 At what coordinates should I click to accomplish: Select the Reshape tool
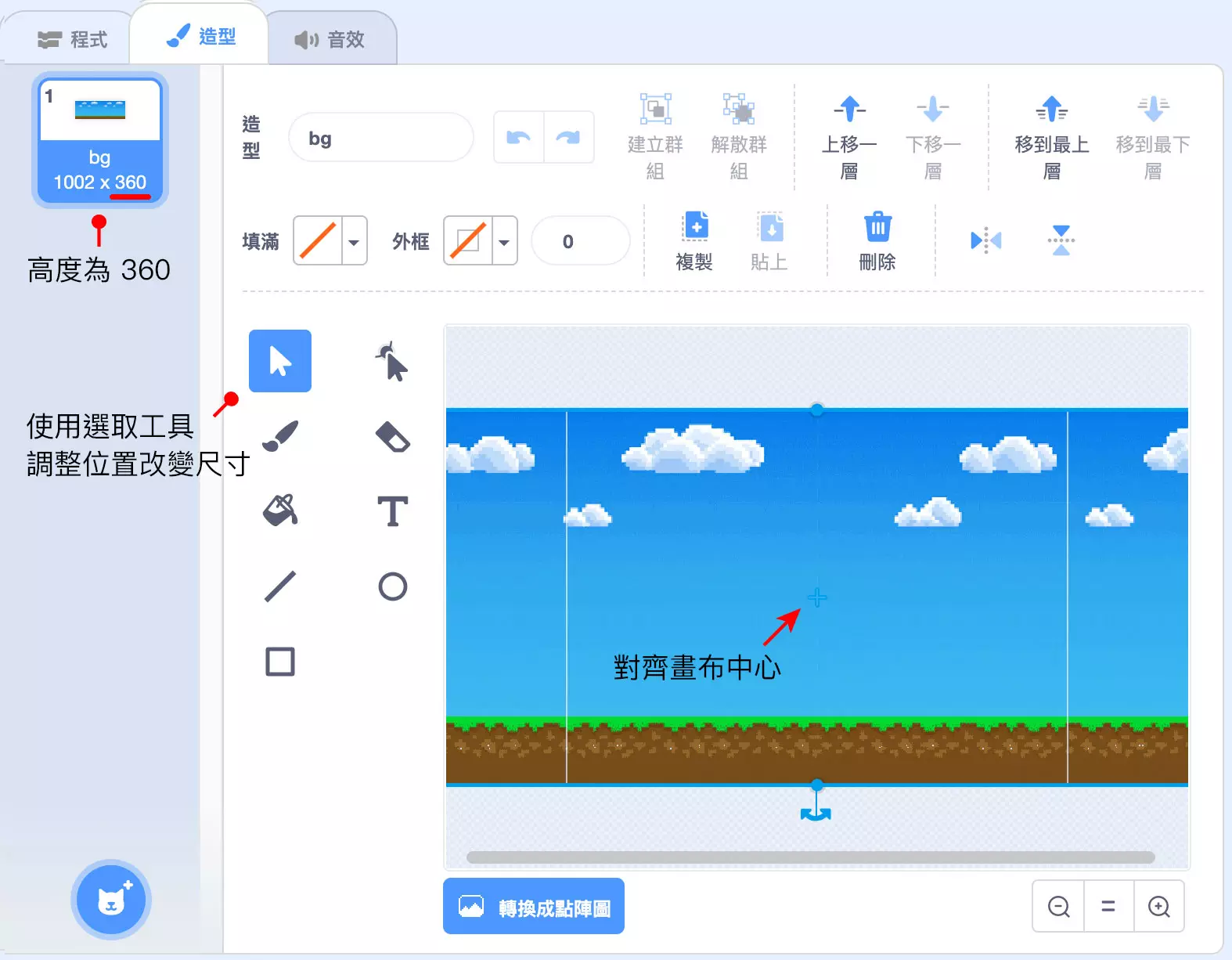(x=392, y=361)
